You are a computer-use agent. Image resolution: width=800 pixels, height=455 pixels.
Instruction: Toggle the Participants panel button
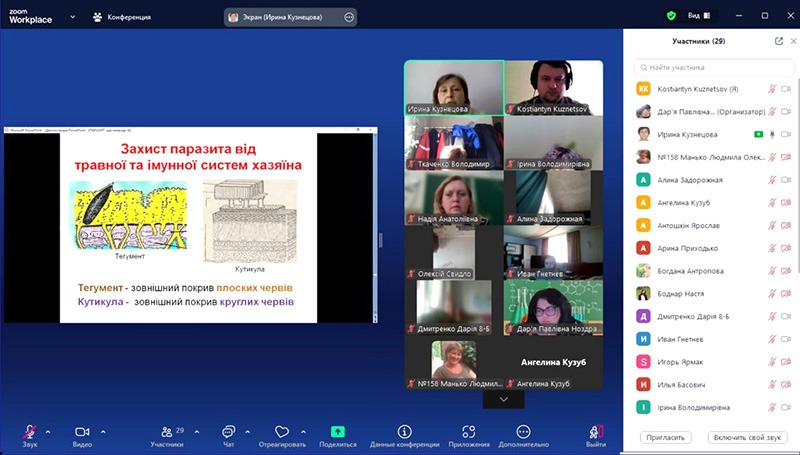165,431
